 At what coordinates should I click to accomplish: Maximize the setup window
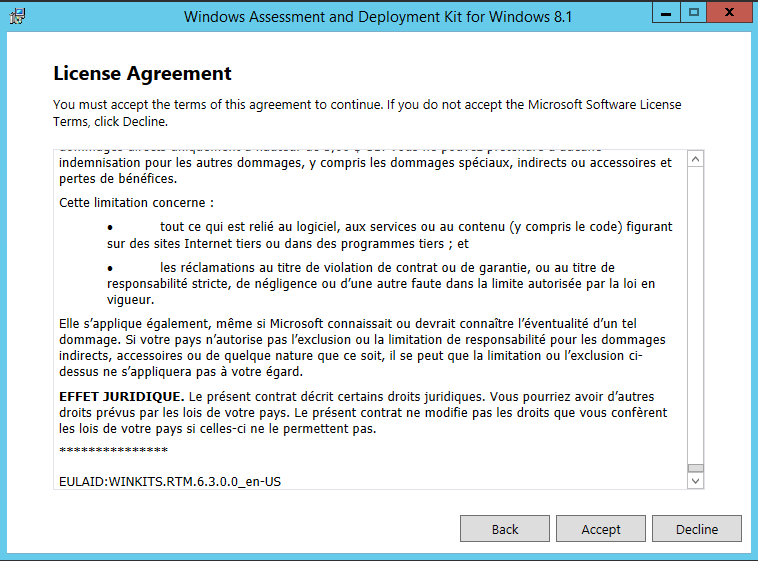(x=694, y=13)
